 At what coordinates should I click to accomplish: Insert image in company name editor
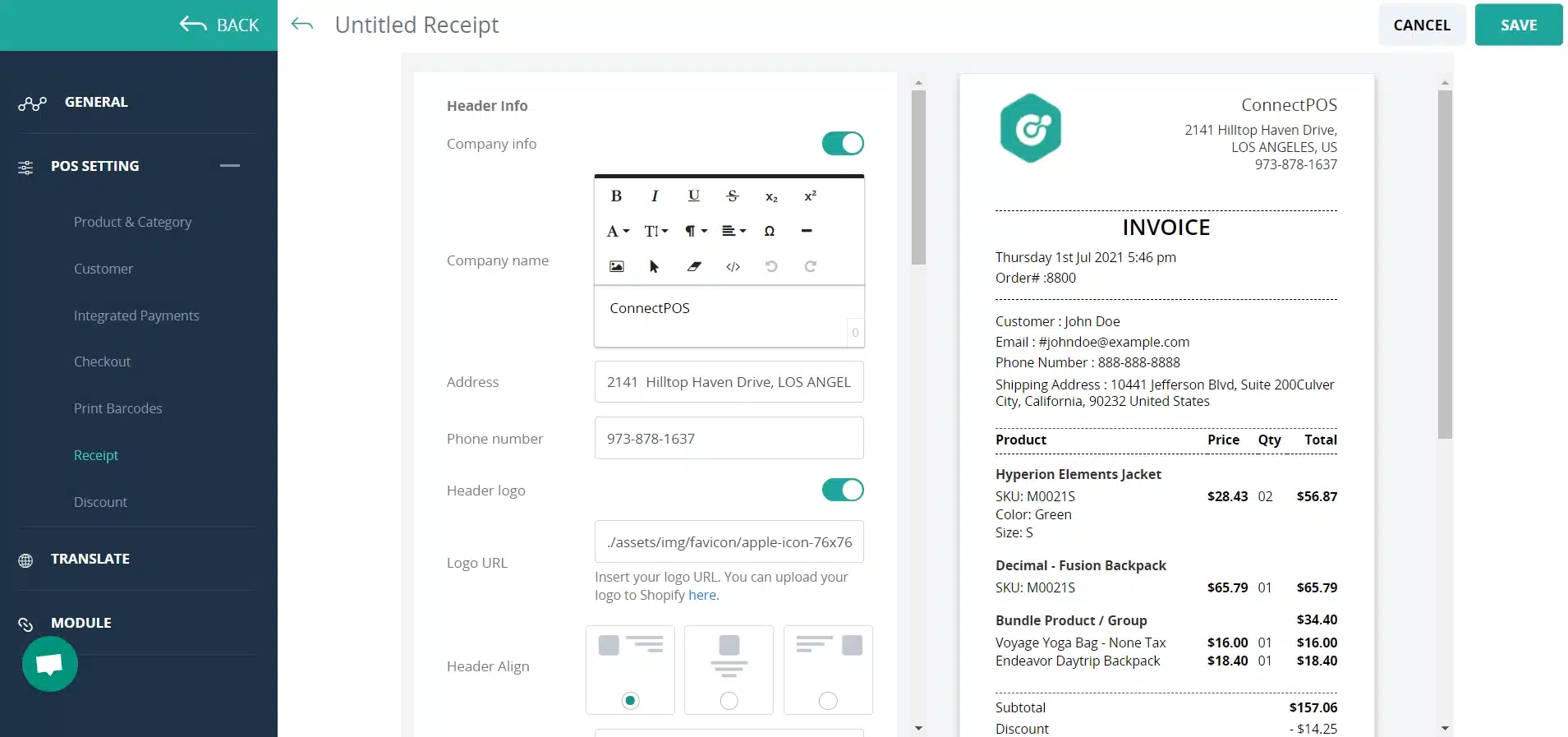pyautogui.click(x=616, y=266)
